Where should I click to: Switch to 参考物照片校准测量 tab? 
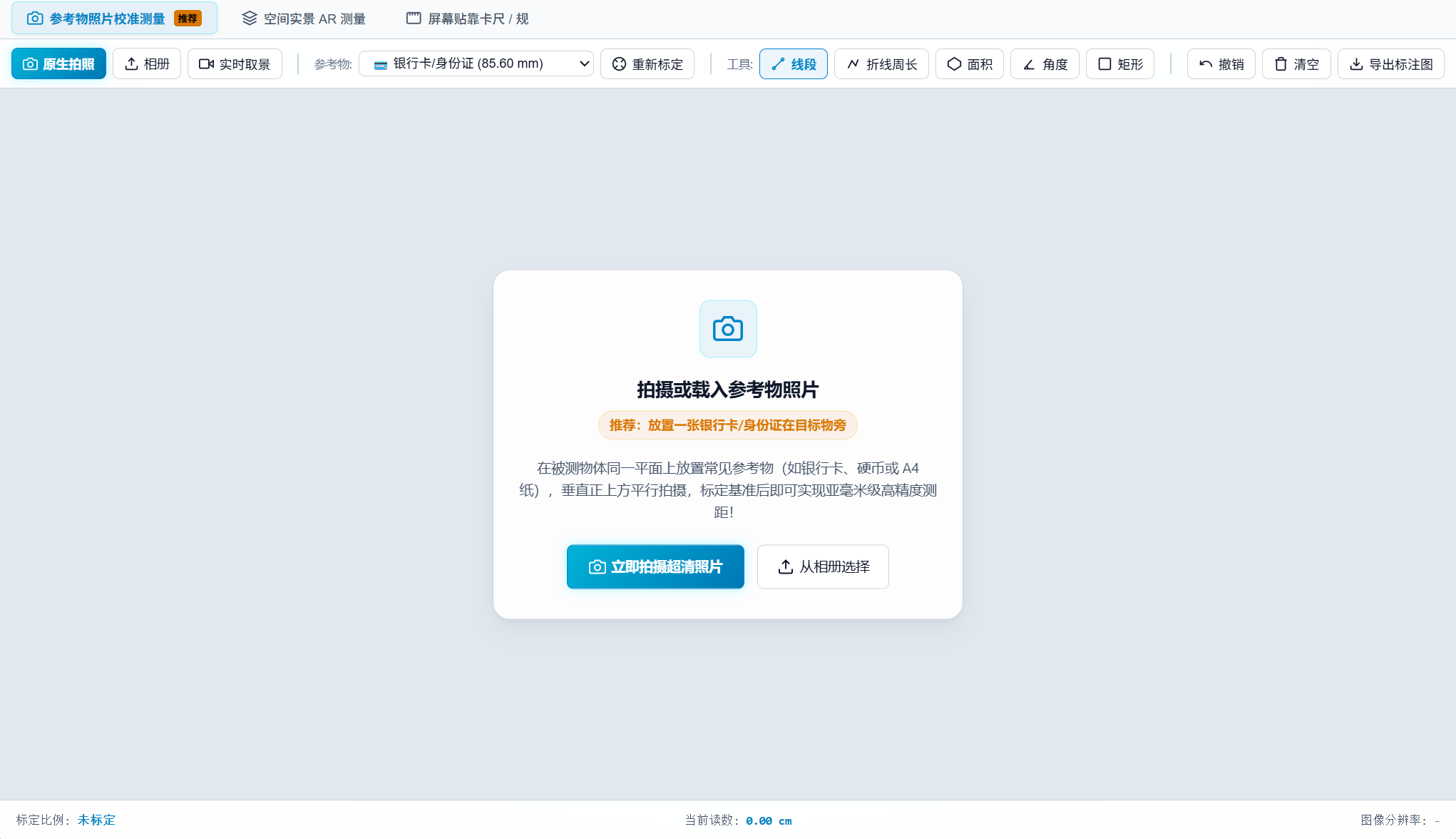(114, 19)
